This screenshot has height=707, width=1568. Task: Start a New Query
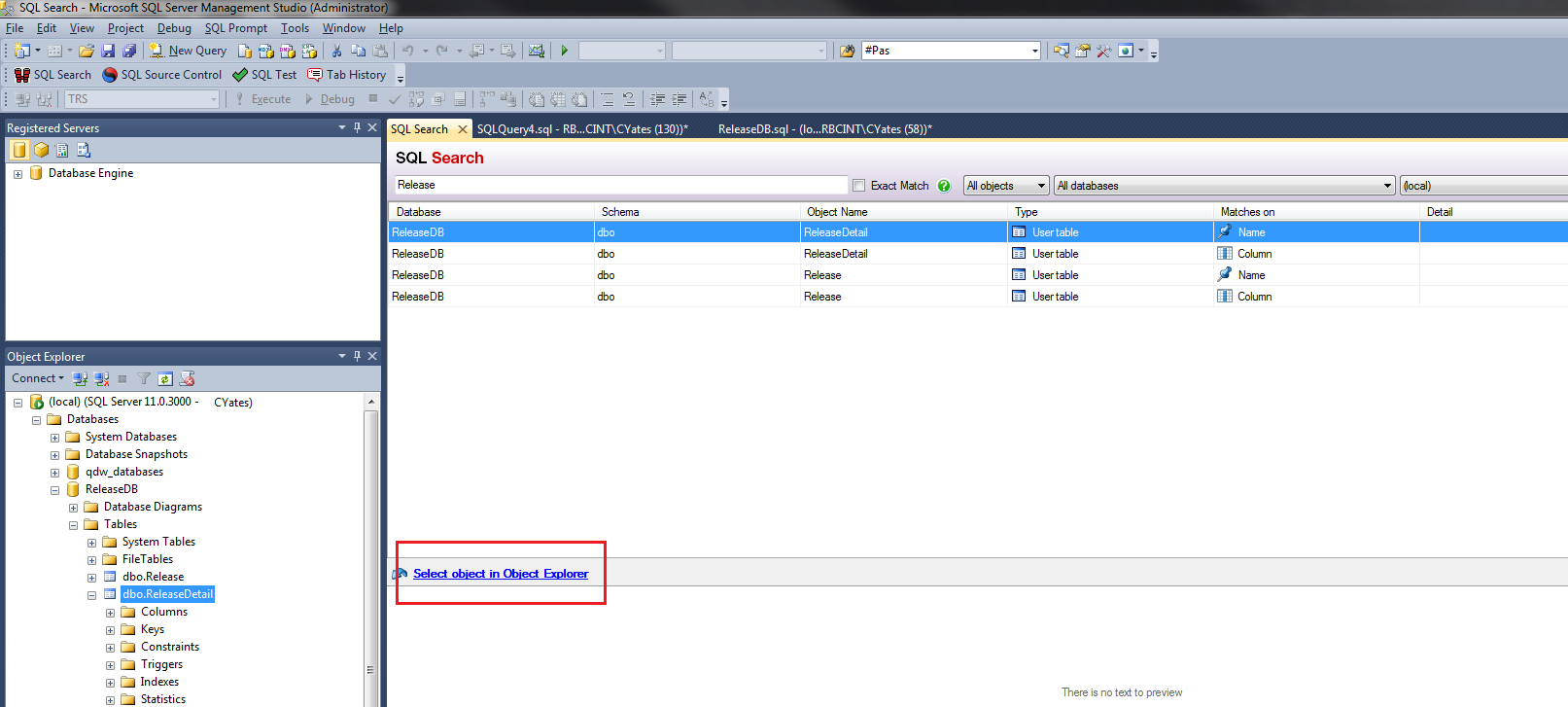188,51
